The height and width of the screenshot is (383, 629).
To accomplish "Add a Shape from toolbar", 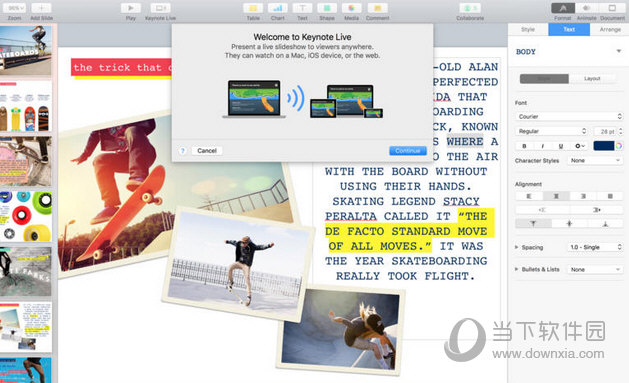I will point(327,8).
